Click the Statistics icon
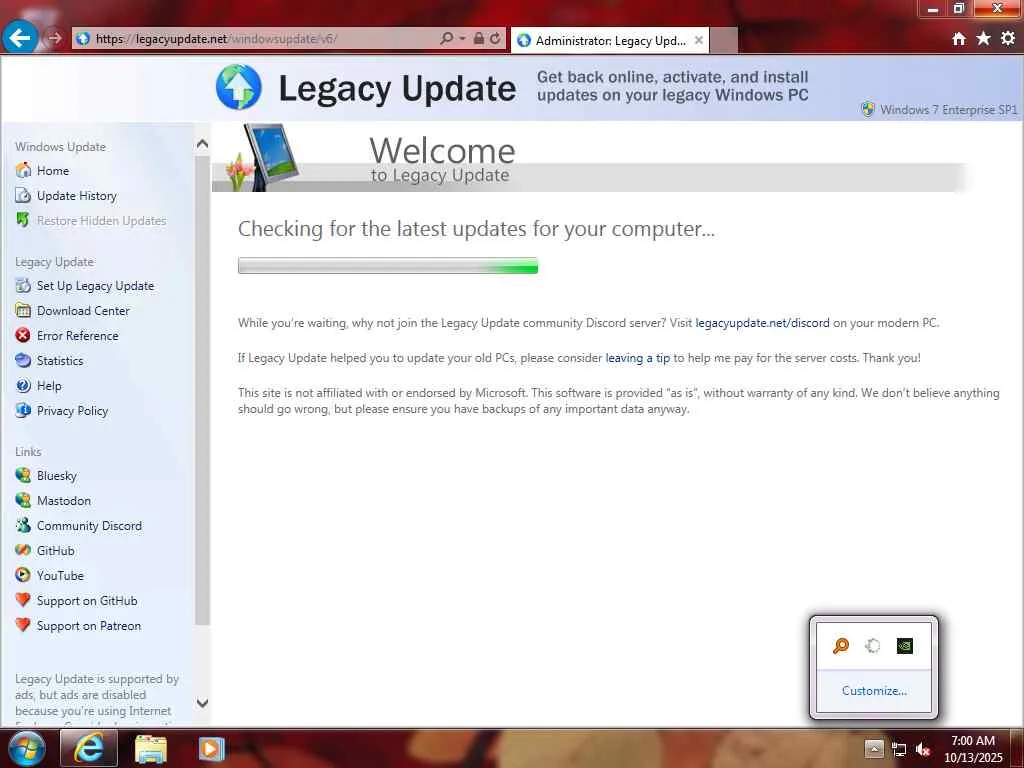 pyautogui.click(x=23, y=360)
